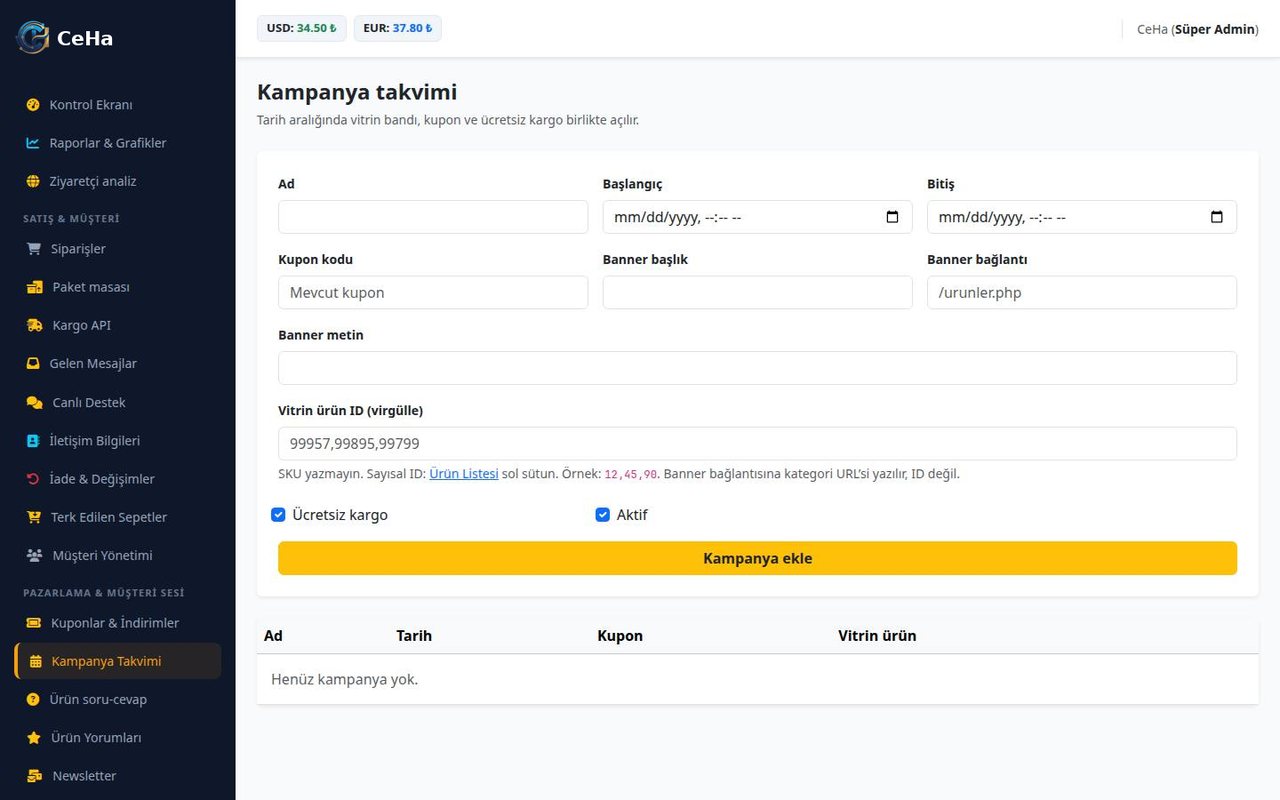1280x800 pixels.
Task: Click the Paket masası boxes icon
Action: pos(35,287)
